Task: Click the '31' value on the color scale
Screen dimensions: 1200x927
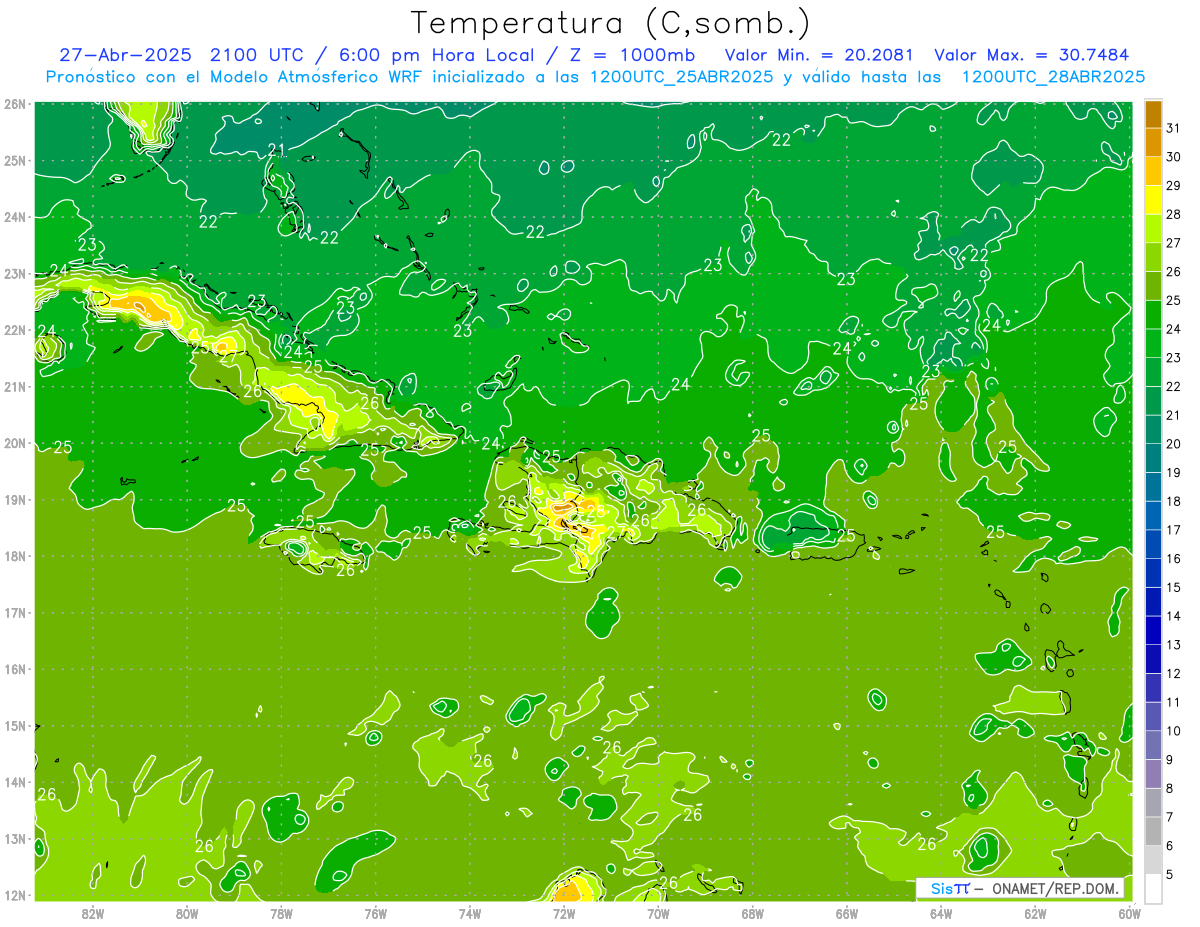Action: click(x=1174, y=128)
